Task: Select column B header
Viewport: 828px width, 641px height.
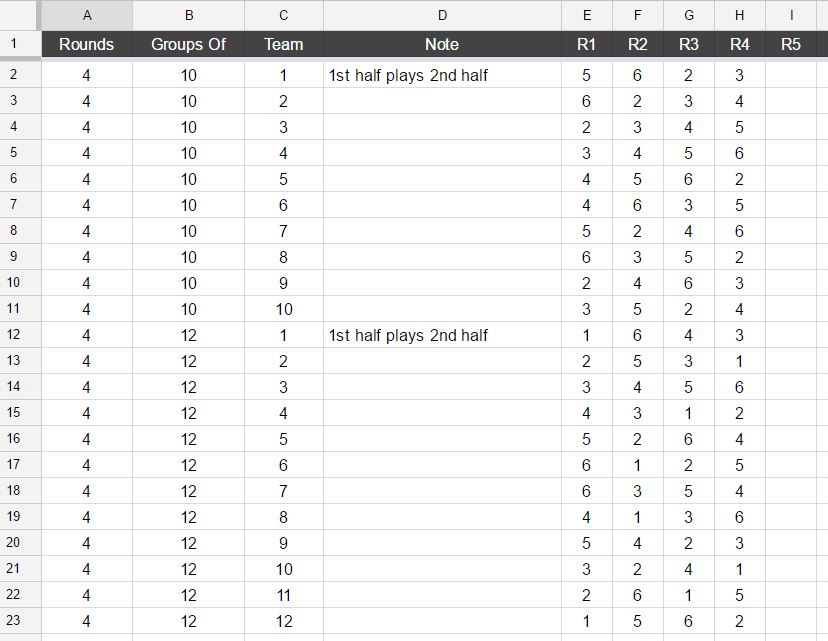Action: [188, 15]
